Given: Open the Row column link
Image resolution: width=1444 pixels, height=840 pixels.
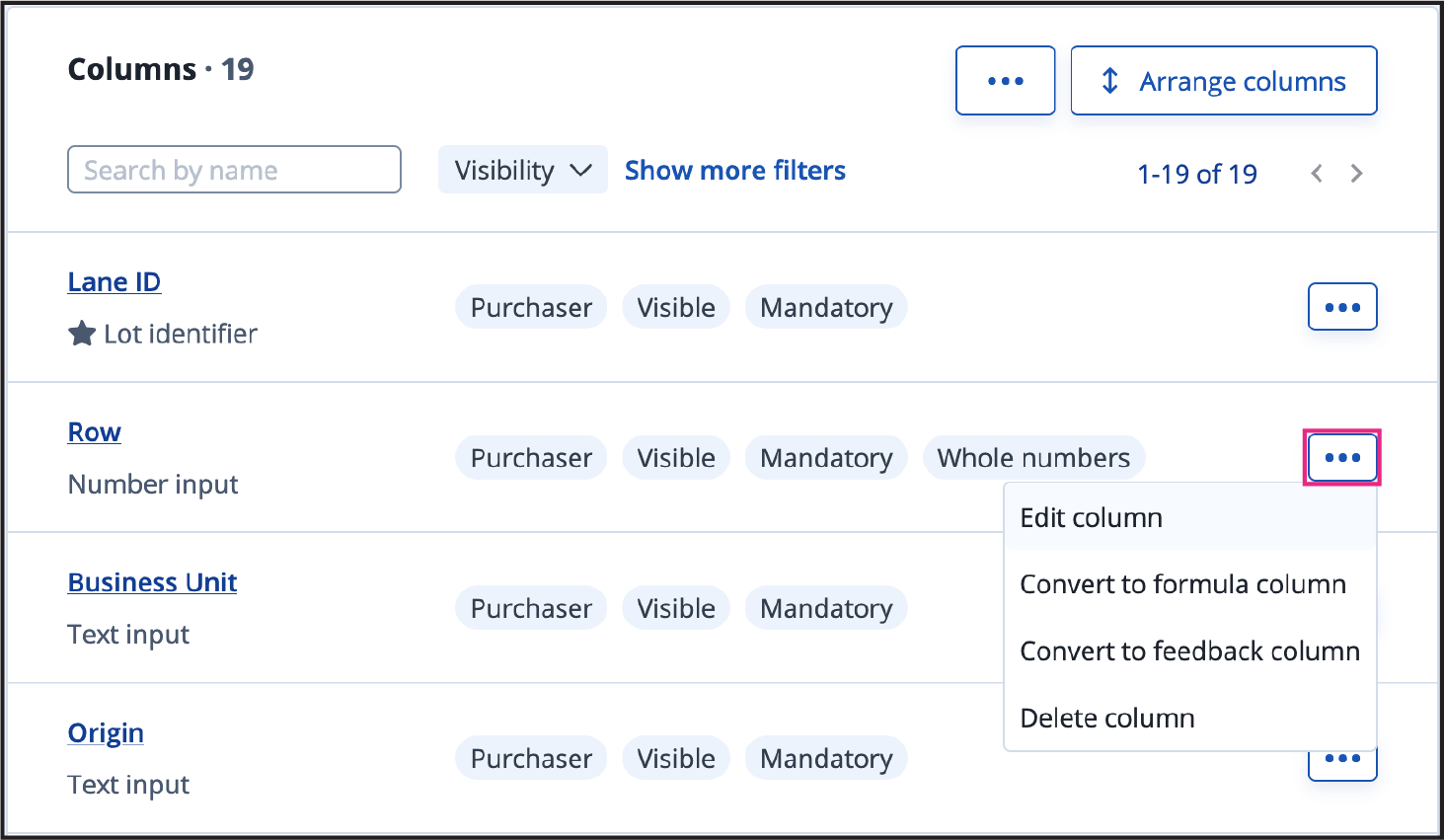Looking at the screenshot, I should [95, 432].
